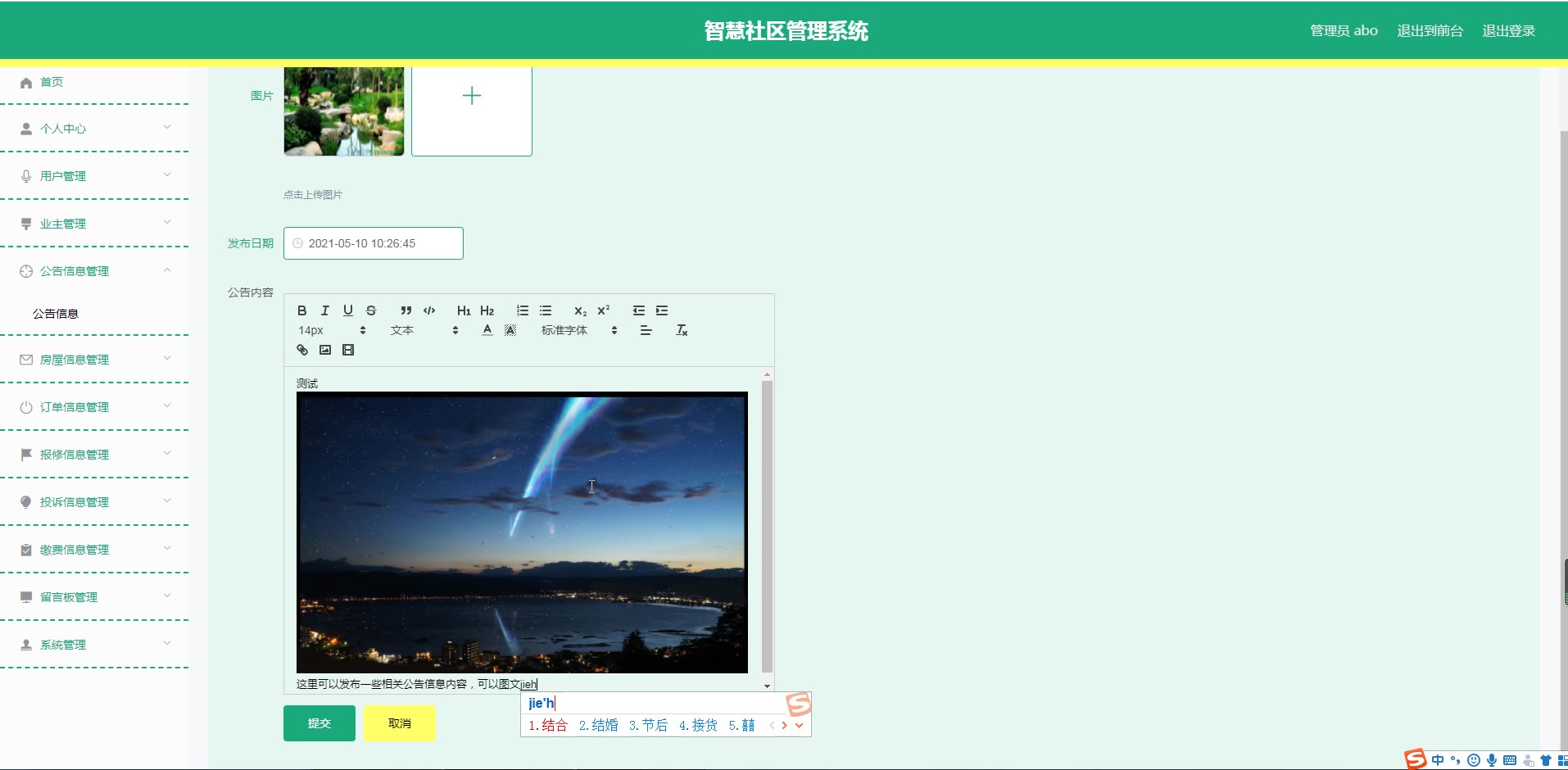
Task: Submit the form with 提交 button
Action: pos(319,723)
